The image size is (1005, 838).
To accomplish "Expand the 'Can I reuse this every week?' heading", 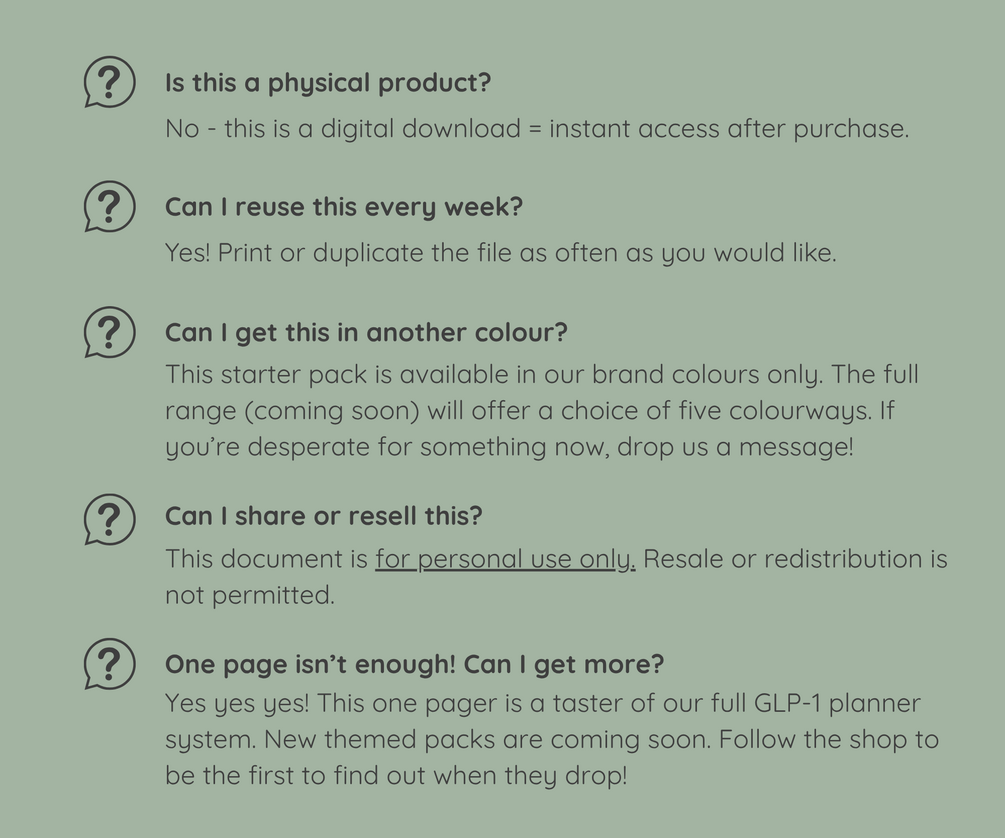I will [x=344, y=207].
